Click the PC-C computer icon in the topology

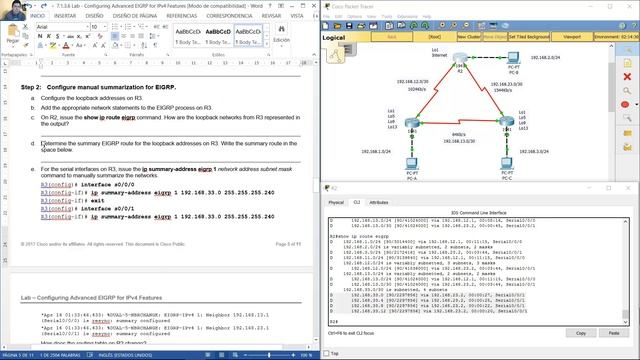point(507,163)
